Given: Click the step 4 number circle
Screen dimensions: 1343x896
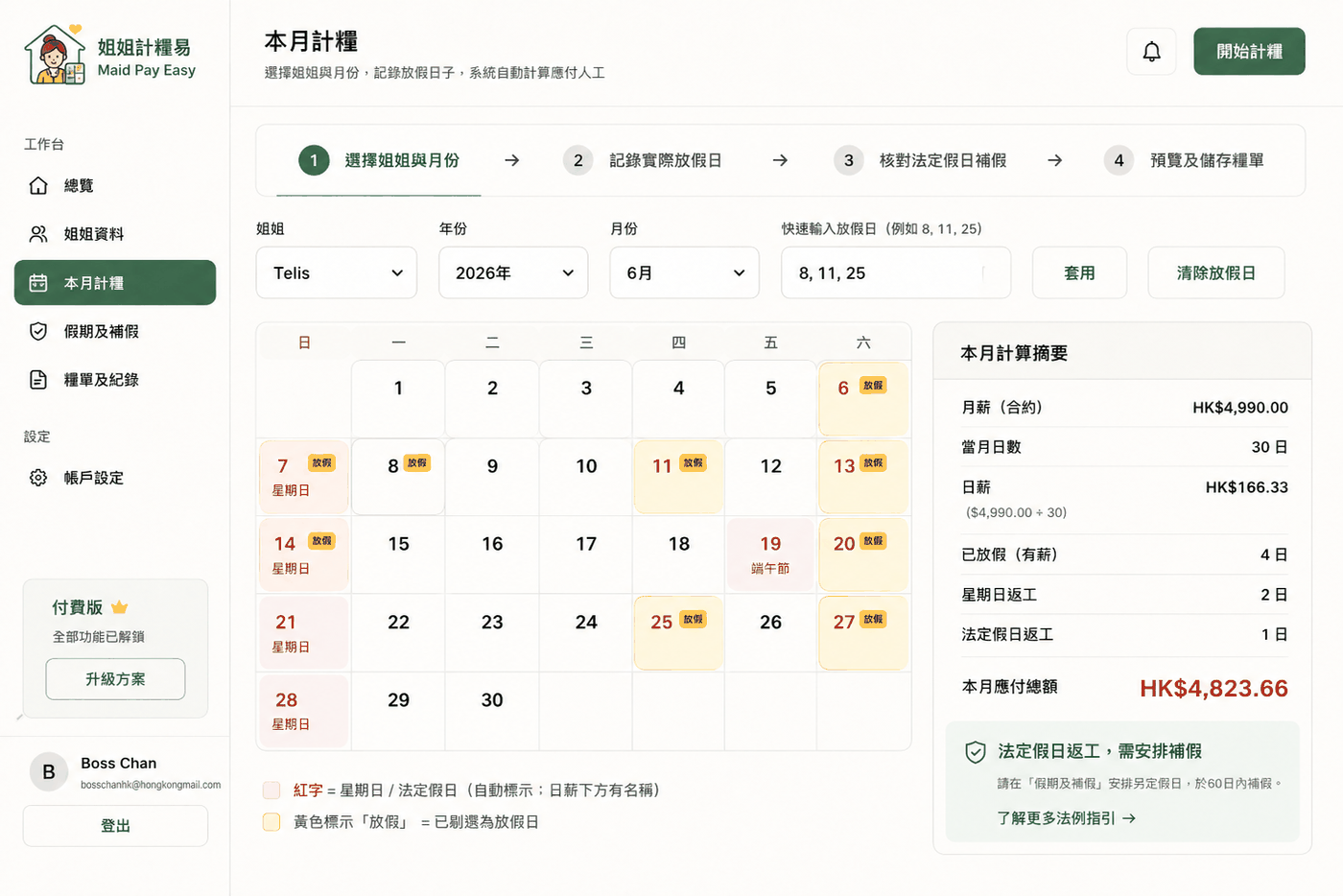Looking at the screenshot, I should [1119, 160].
